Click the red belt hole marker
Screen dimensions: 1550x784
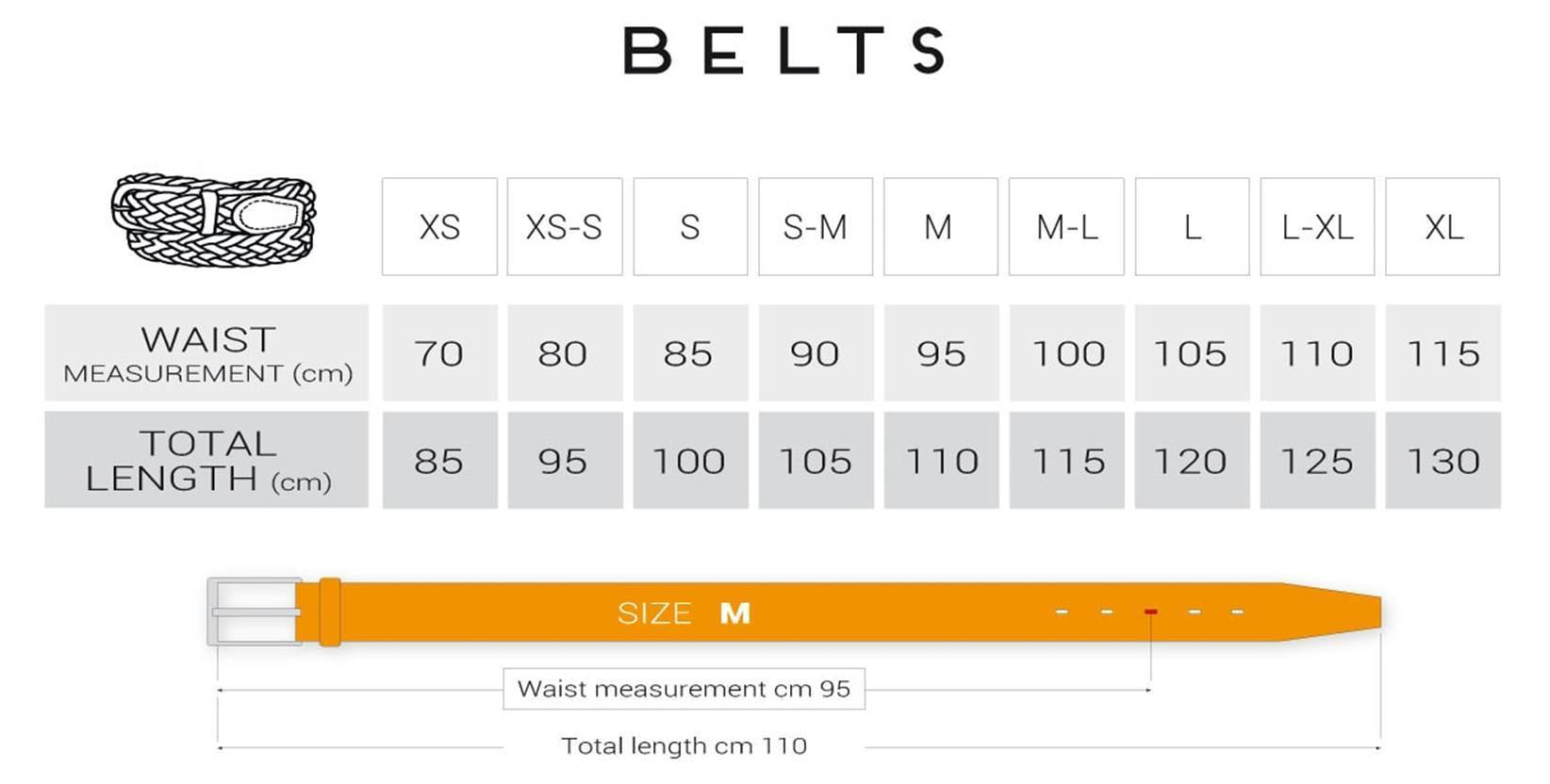[1150, 612]
